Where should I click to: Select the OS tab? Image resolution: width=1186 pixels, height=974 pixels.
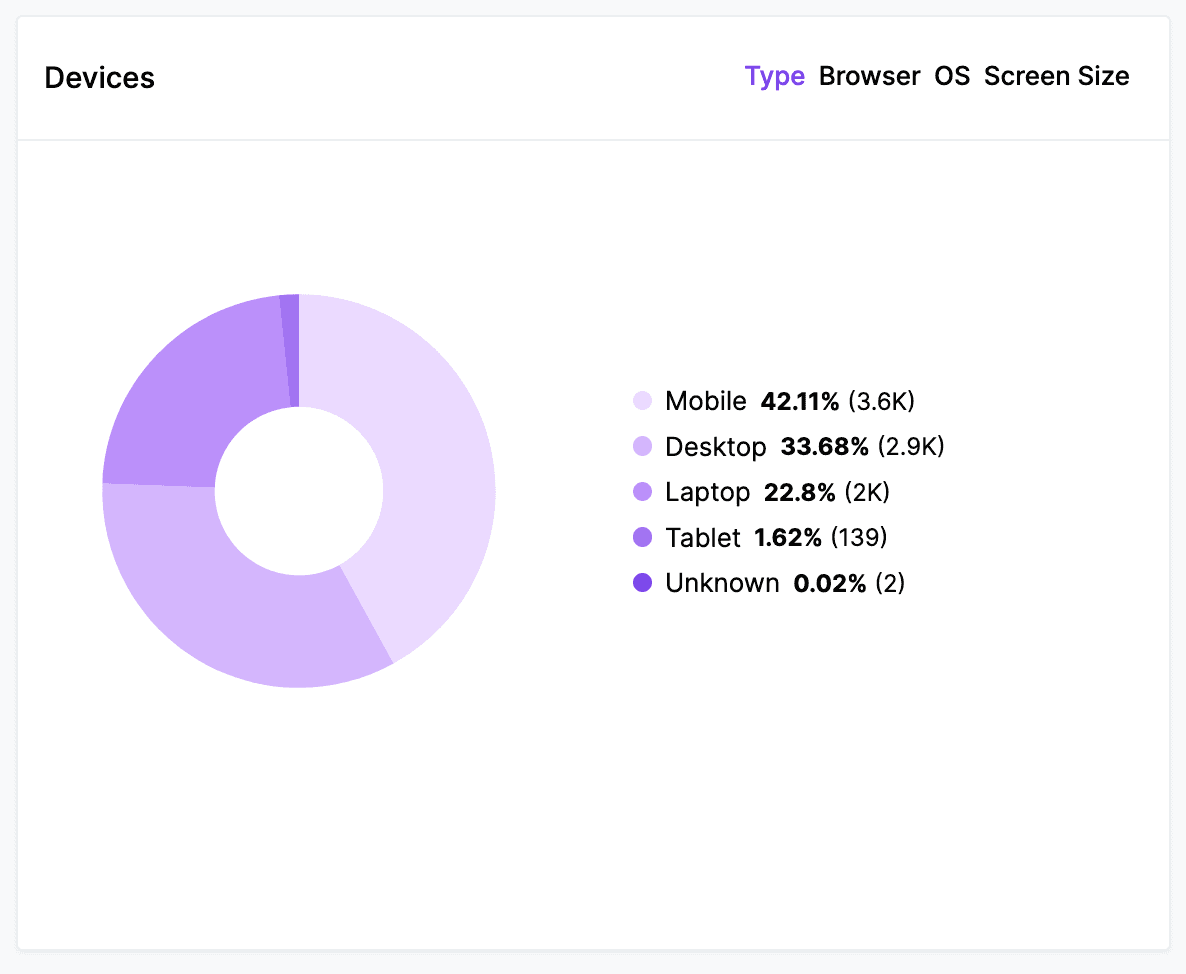pos(952,77)
